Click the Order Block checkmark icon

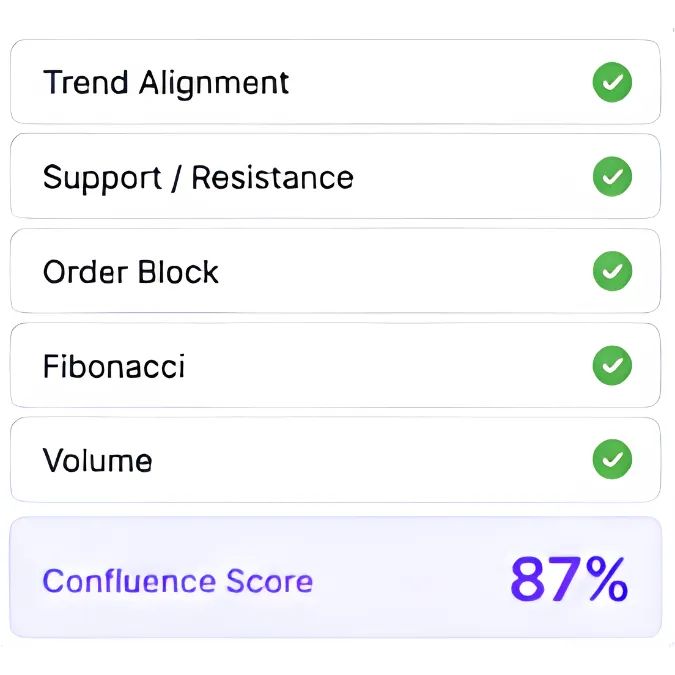tap(612, 271)
